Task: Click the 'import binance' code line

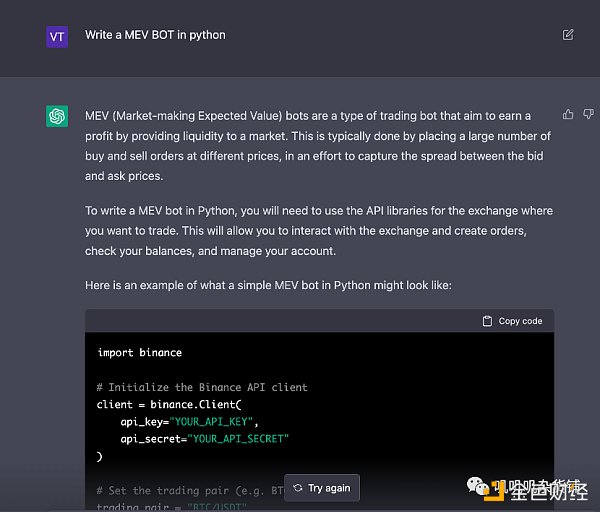Action: point(140,353)
